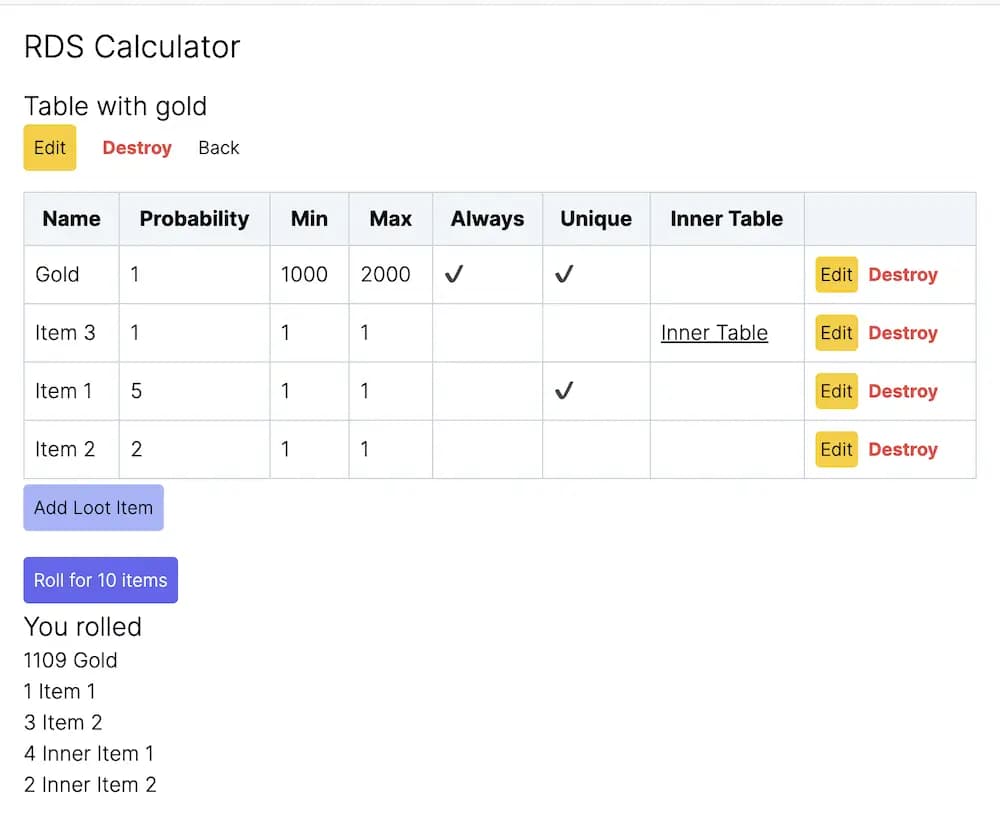This screenshot has width=1000, height=834.
Task: Click the rolled result 1109 Gold
Action: 70,660
